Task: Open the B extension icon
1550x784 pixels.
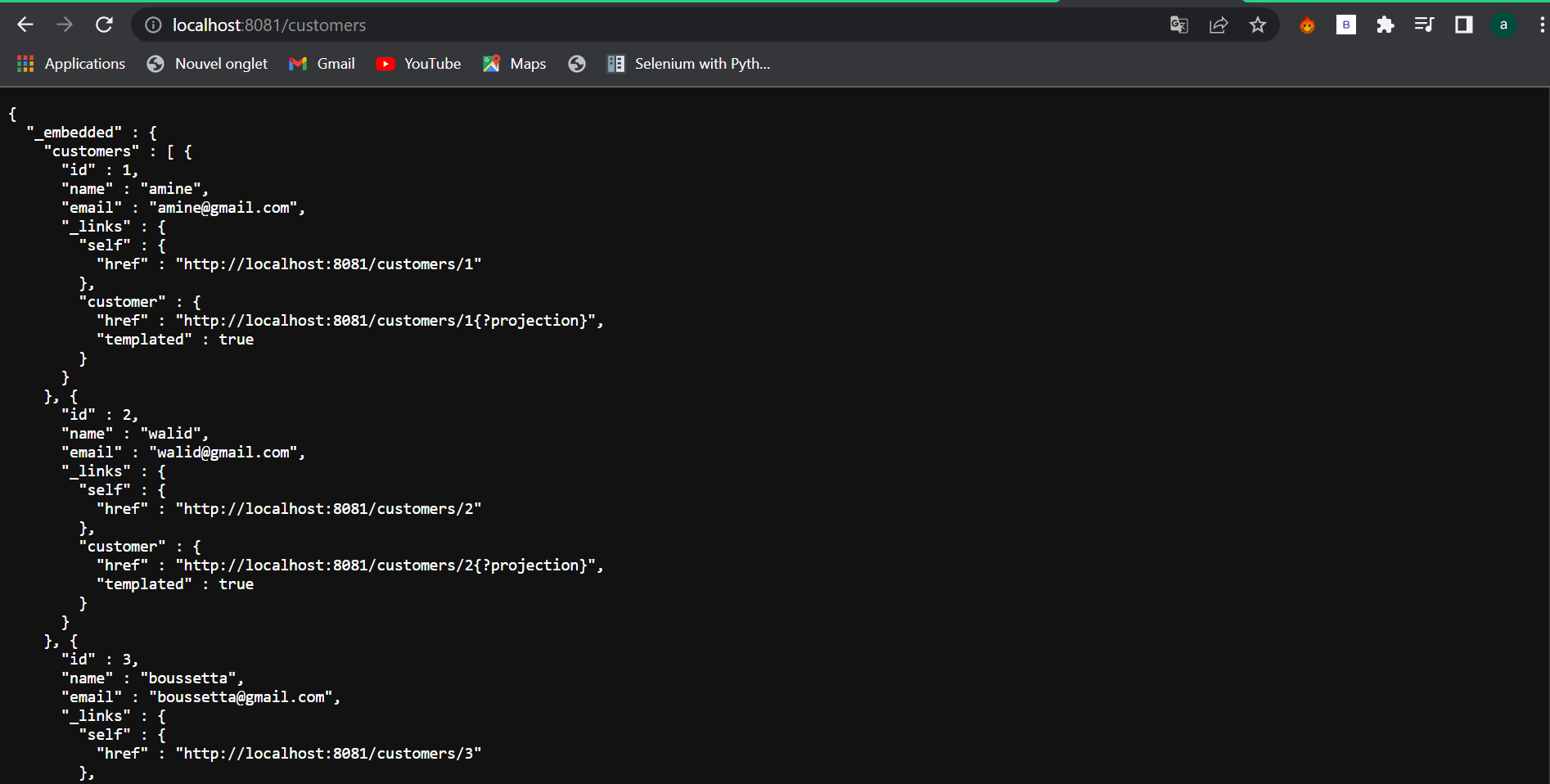Action: point(1345,25)
